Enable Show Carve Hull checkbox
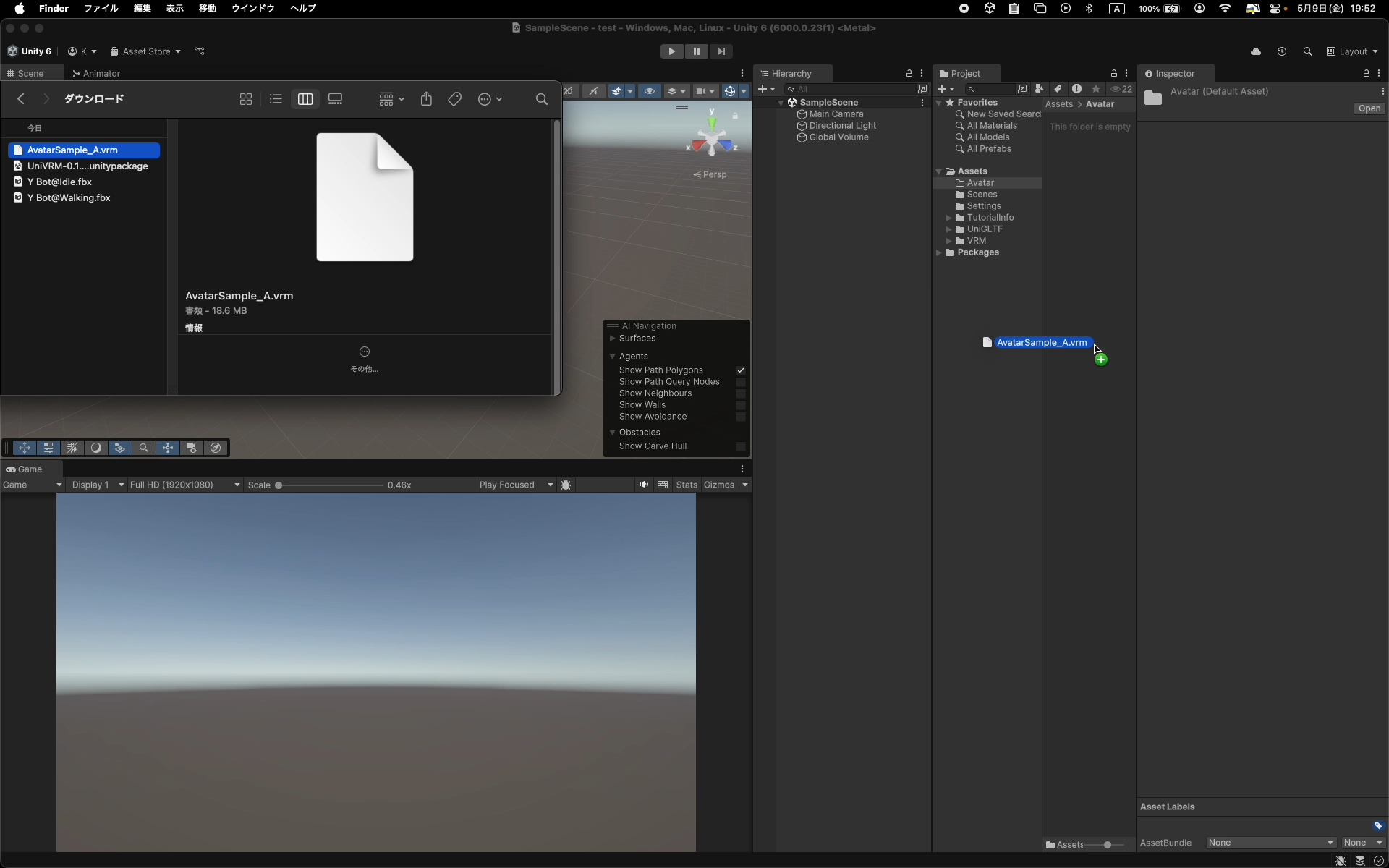 pyautogui.click(x=741, y=446)
